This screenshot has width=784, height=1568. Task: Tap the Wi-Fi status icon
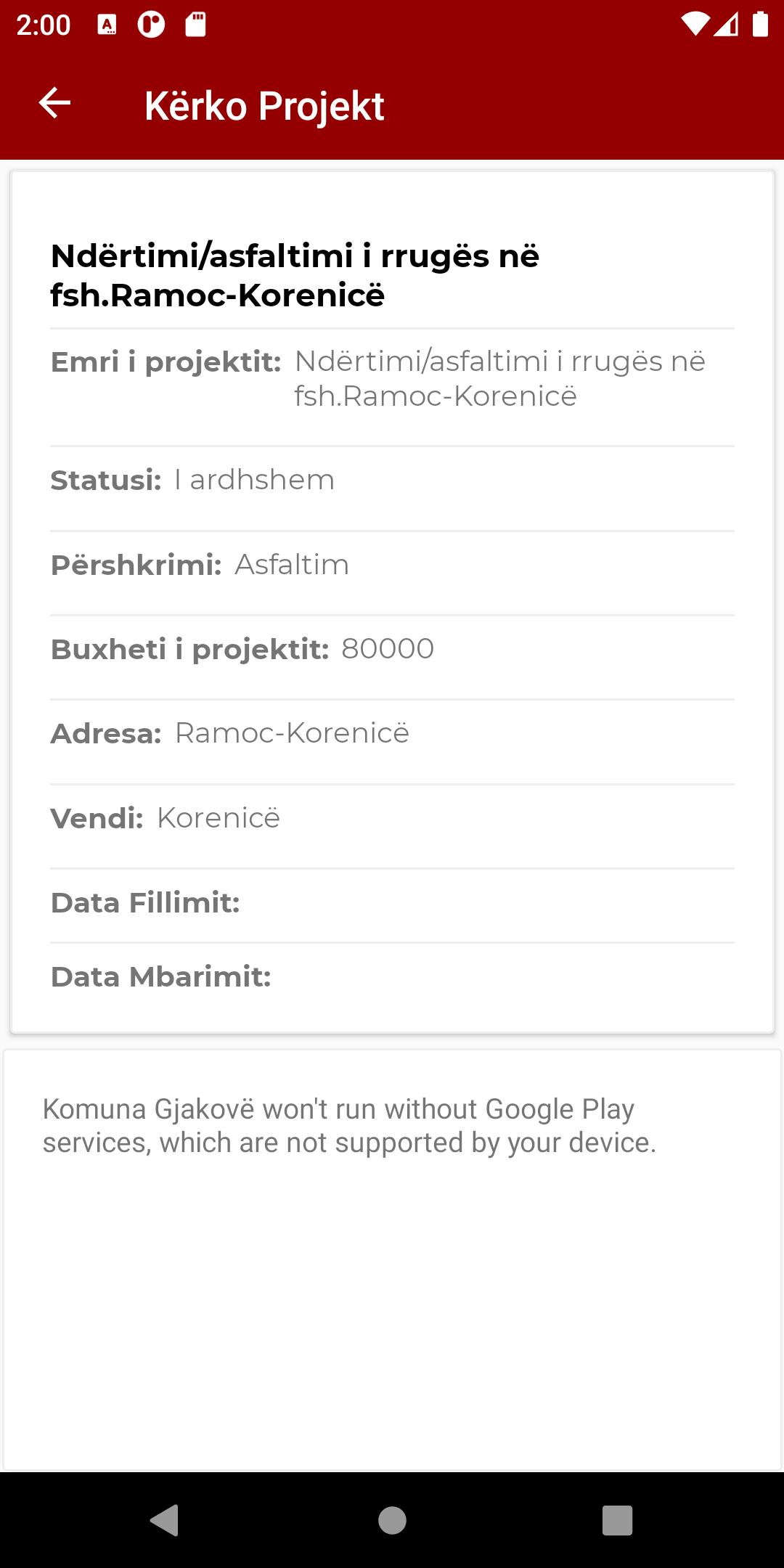point(695,25)
